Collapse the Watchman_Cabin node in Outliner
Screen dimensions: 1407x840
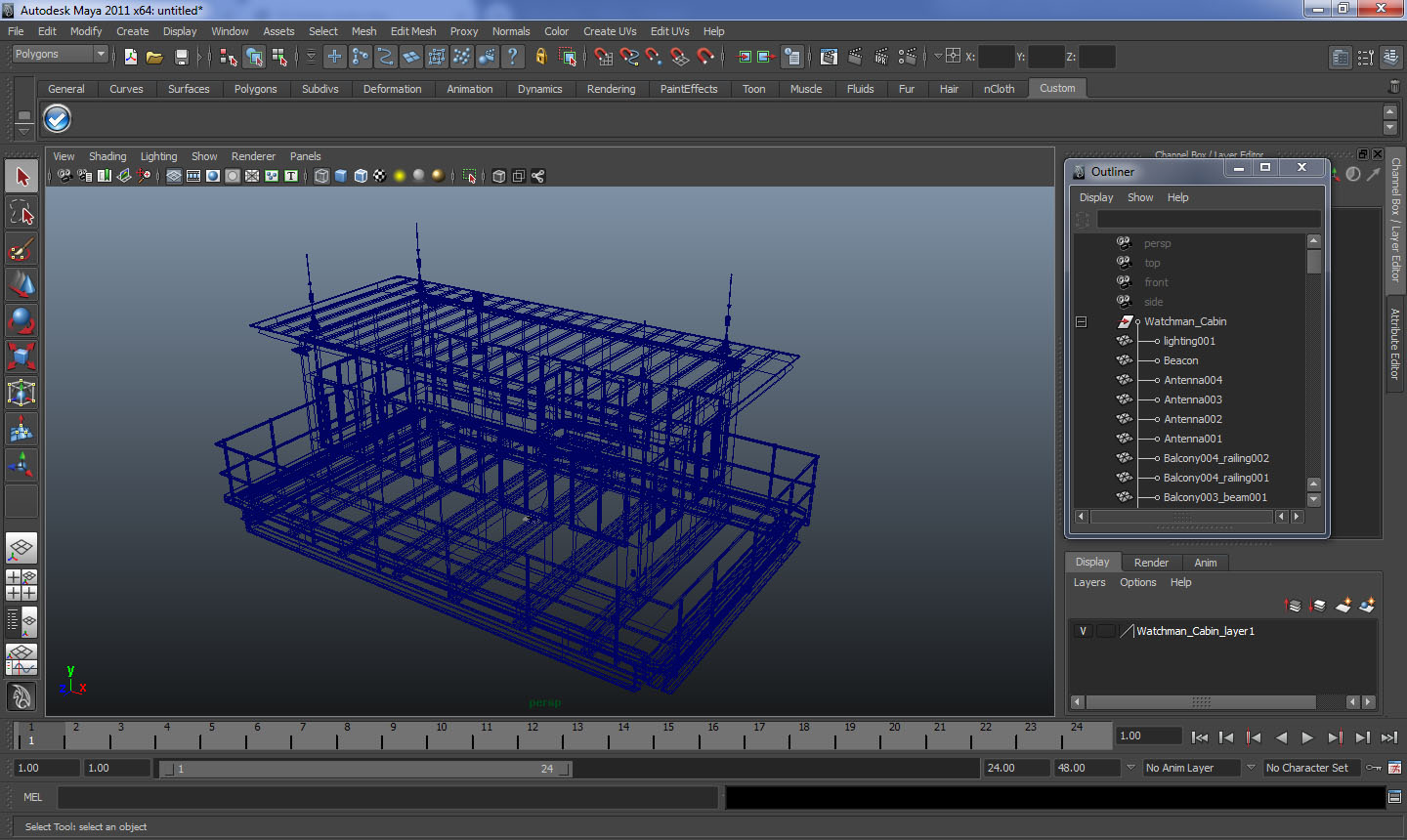point(1081,321)
